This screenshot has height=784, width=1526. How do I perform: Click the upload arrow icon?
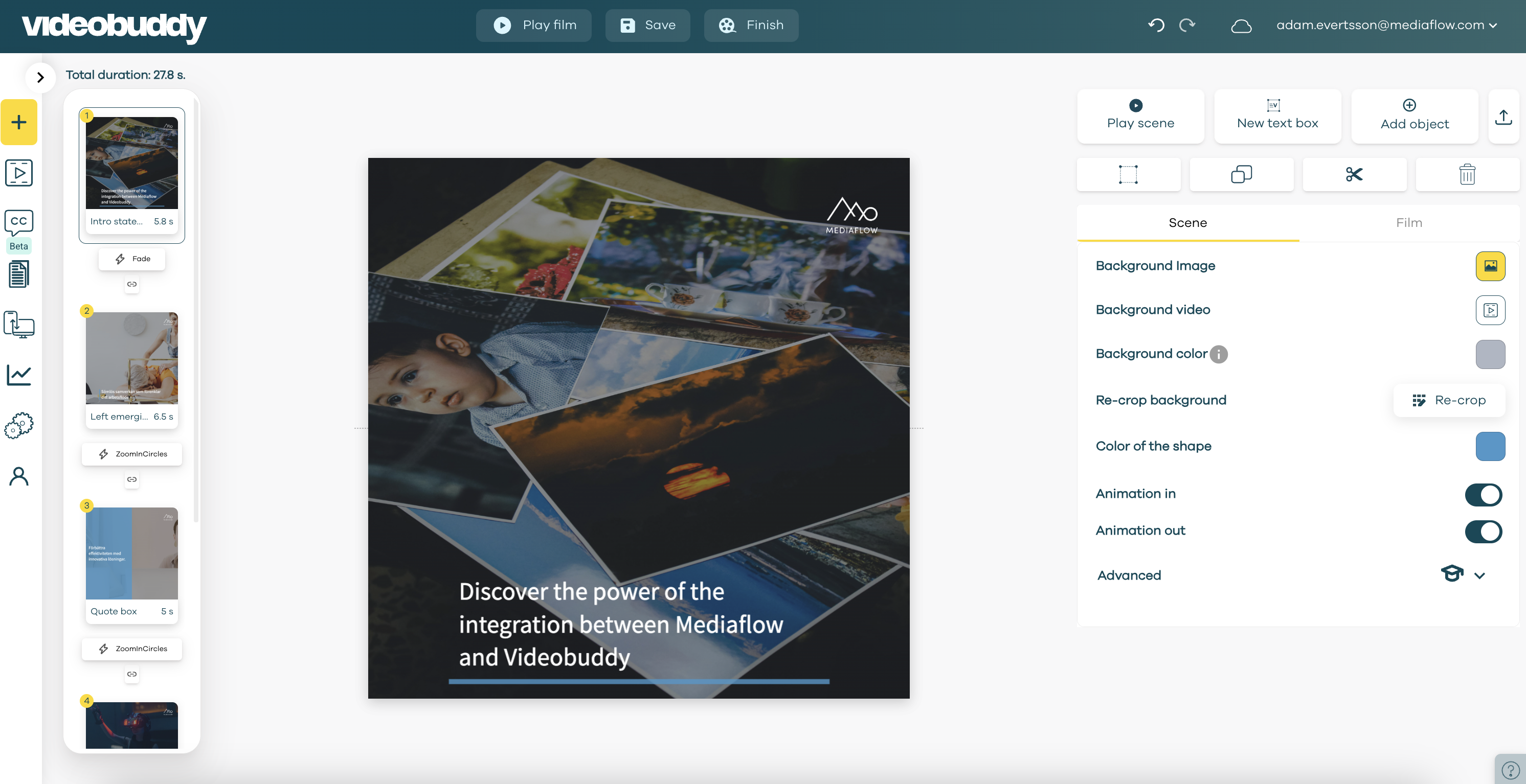[1503, 117]
